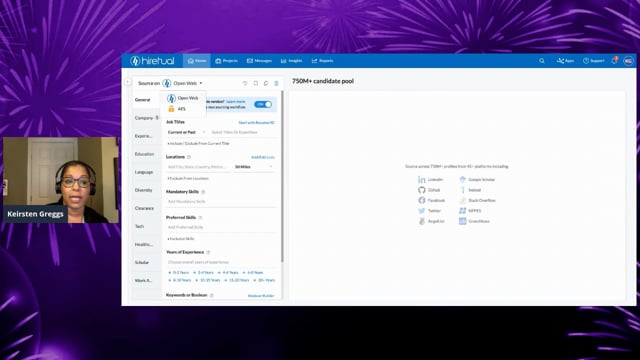
Task: Click the Boolean Builder link
Action: pos(261,296)
